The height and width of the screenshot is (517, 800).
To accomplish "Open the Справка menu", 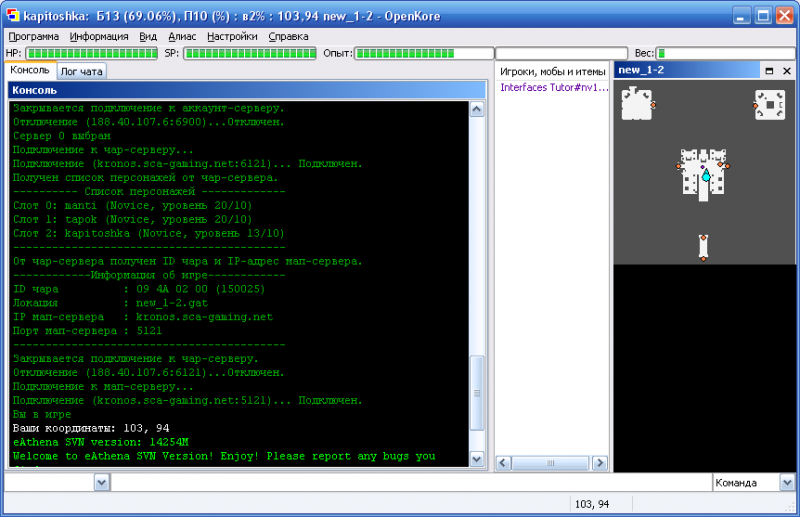I will pyautogui.click(x=288, y=37).
